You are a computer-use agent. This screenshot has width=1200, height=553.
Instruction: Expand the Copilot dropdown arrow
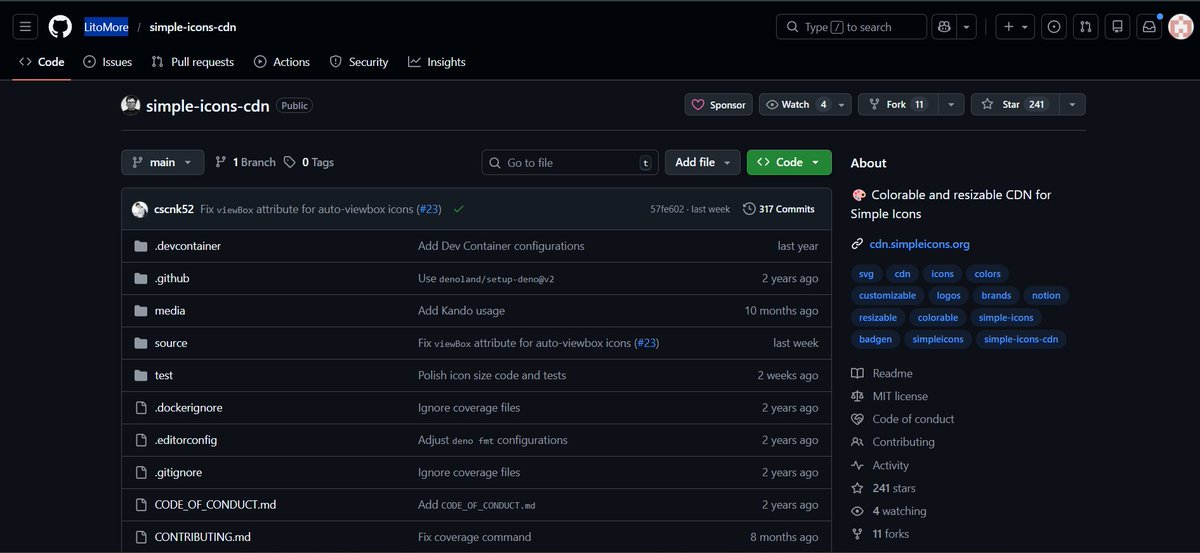966,27
